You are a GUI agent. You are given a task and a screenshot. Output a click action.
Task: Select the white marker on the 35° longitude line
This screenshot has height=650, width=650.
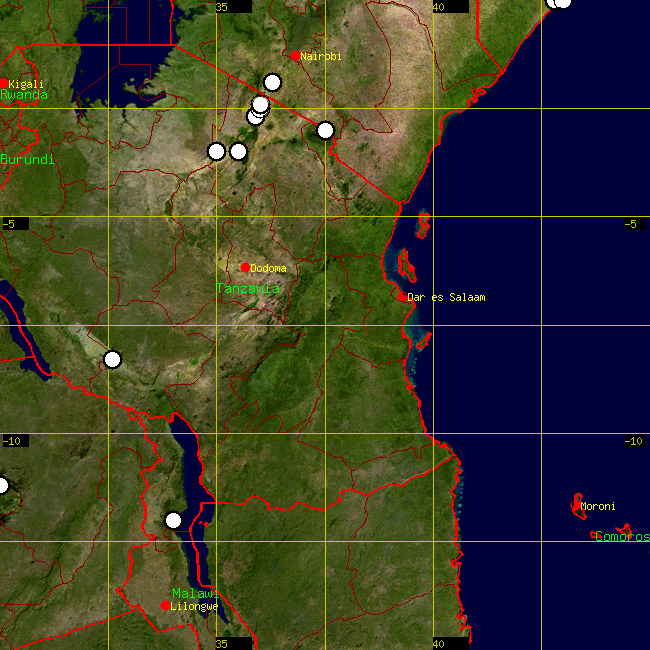pos(216,152)
